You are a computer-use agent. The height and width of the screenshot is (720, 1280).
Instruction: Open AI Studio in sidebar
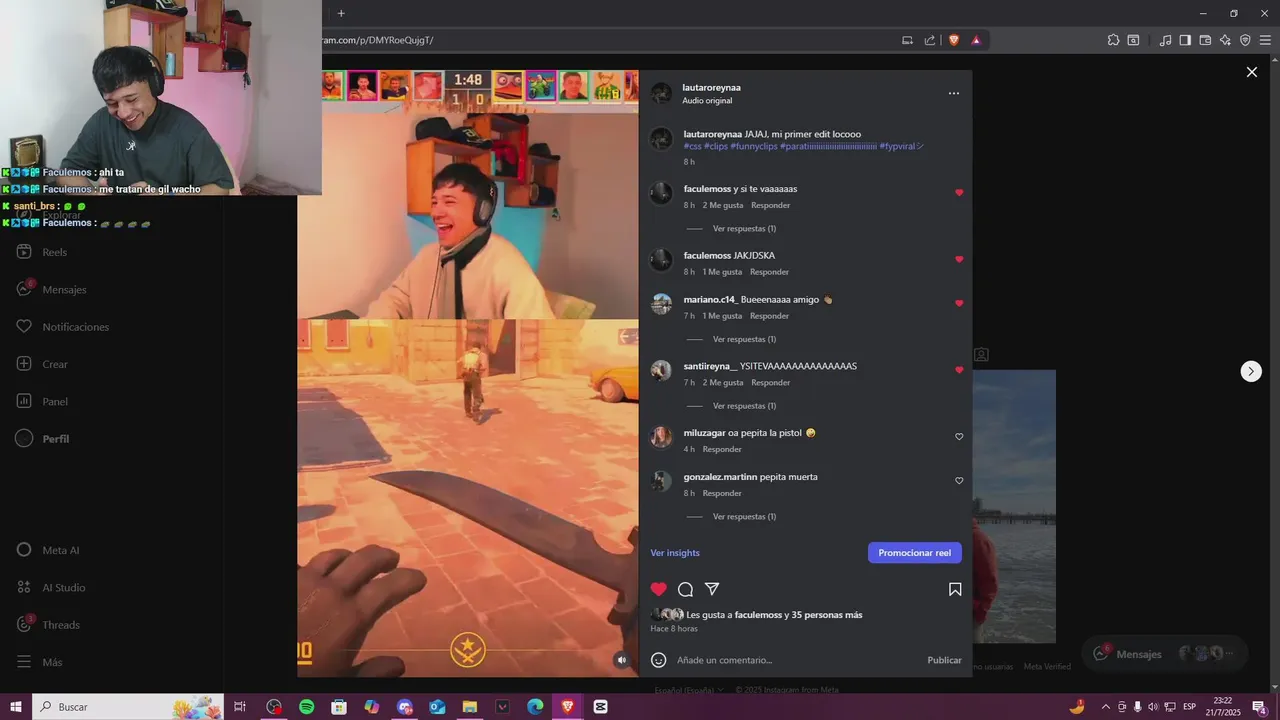51,587
